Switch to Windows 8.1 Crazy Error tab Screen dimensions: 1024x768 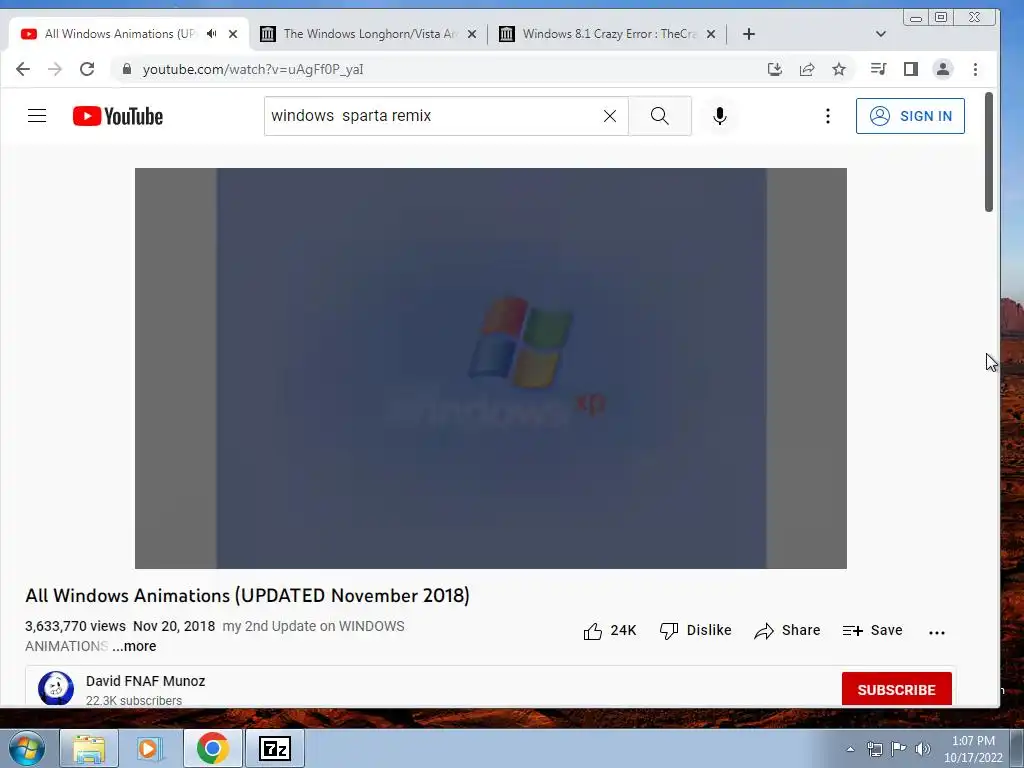tap(609, 34)
